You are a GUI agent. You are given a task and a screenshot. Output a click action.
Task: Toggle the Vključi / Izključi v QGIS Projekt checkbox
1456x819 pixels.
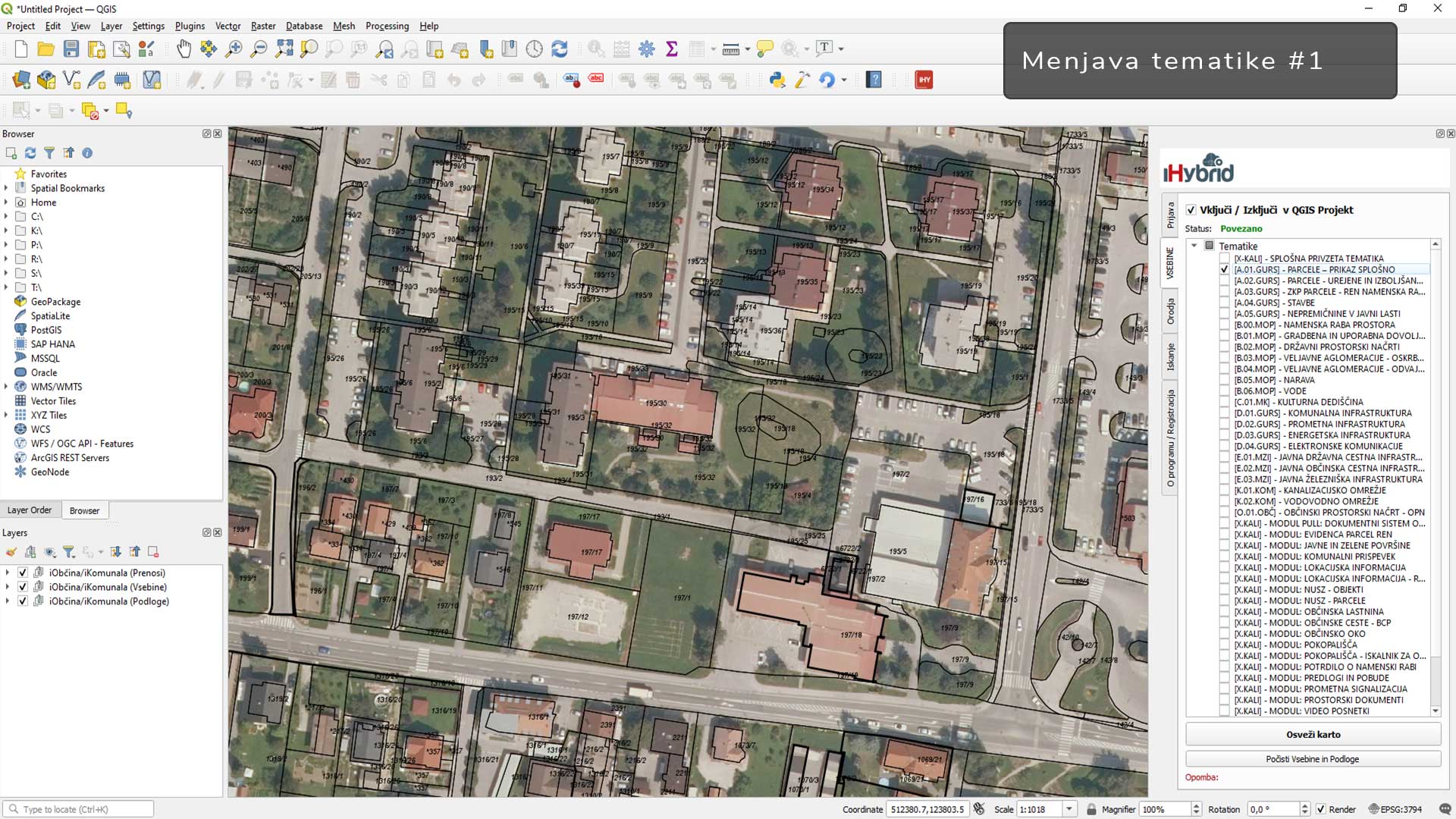pos(1191,210)
